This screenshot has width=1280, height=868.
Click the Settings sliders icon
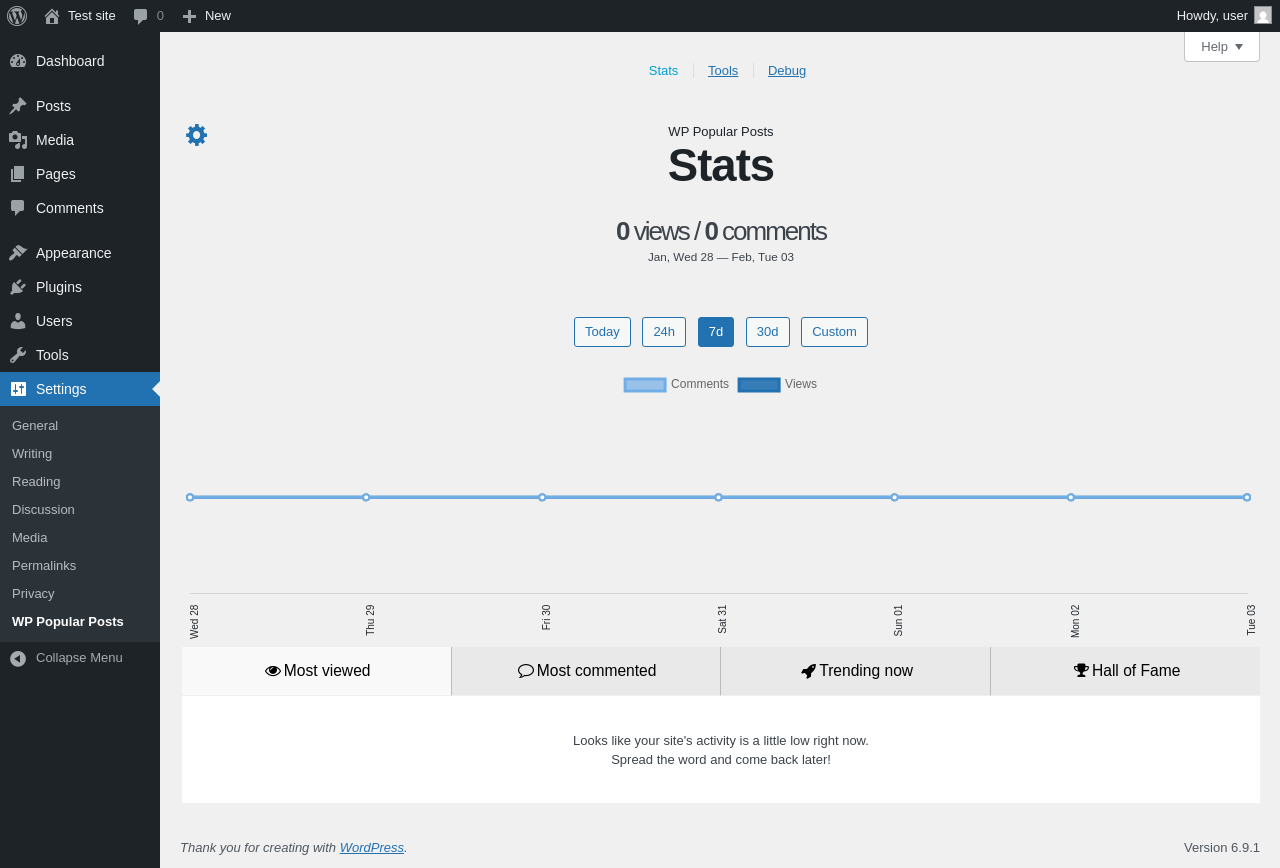click(x=18, y=389)
